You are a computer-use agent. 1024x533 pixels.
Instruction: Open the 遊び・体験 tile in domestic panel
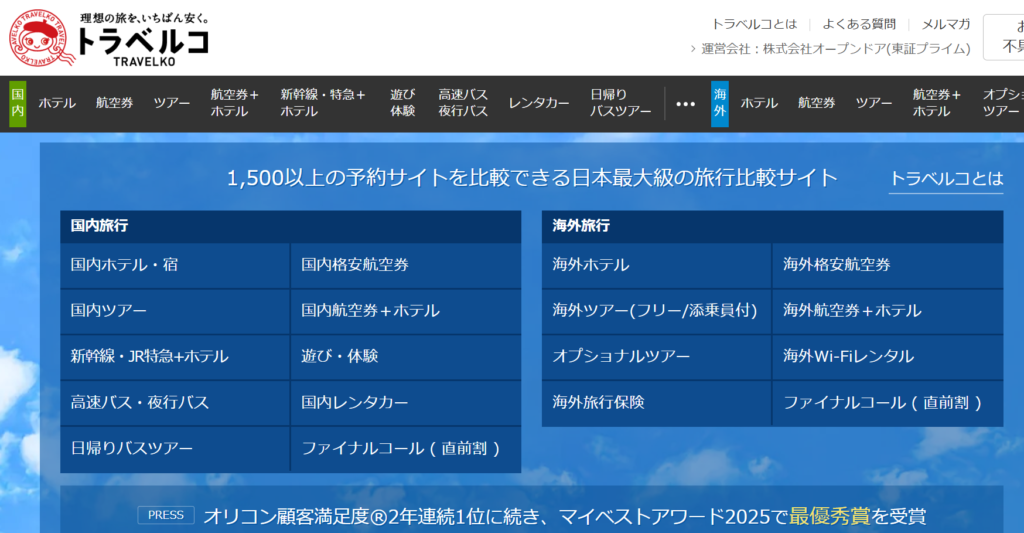(x=405, y=356)
